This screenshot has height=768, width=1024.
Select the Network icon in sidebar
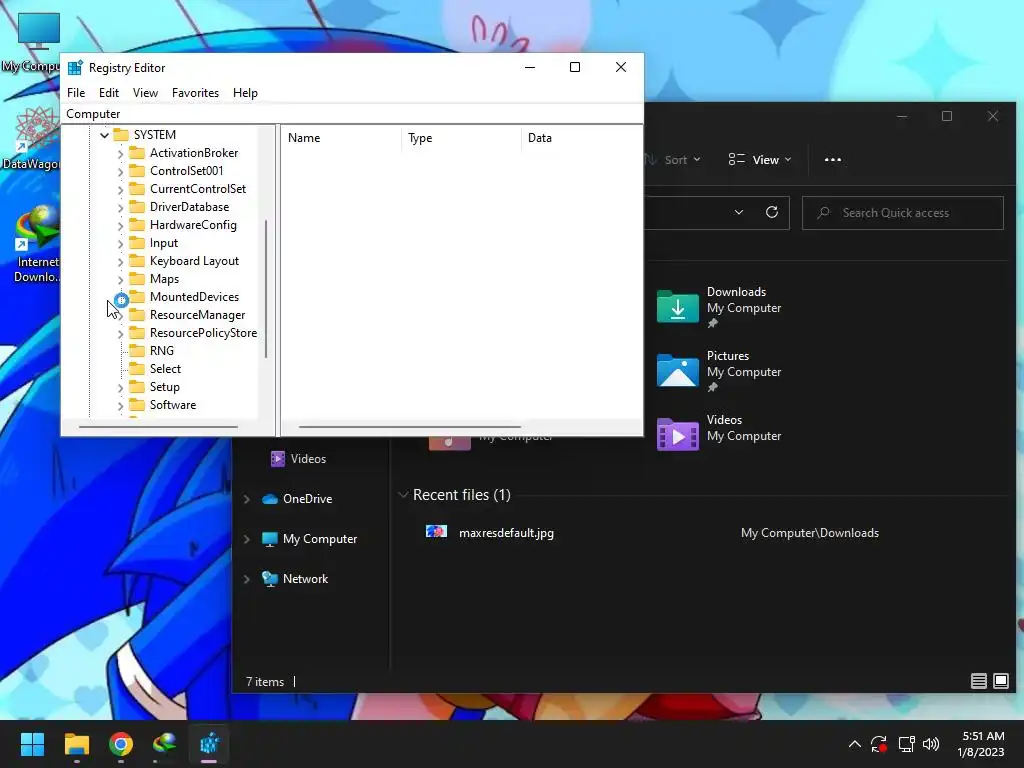point(270,579)
